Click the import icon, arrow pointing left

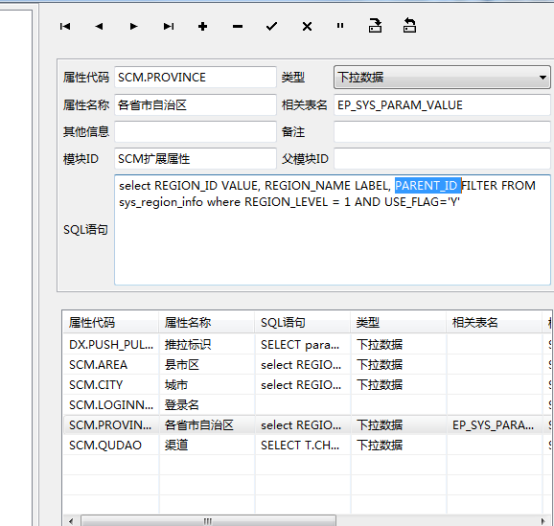[409, 25]
